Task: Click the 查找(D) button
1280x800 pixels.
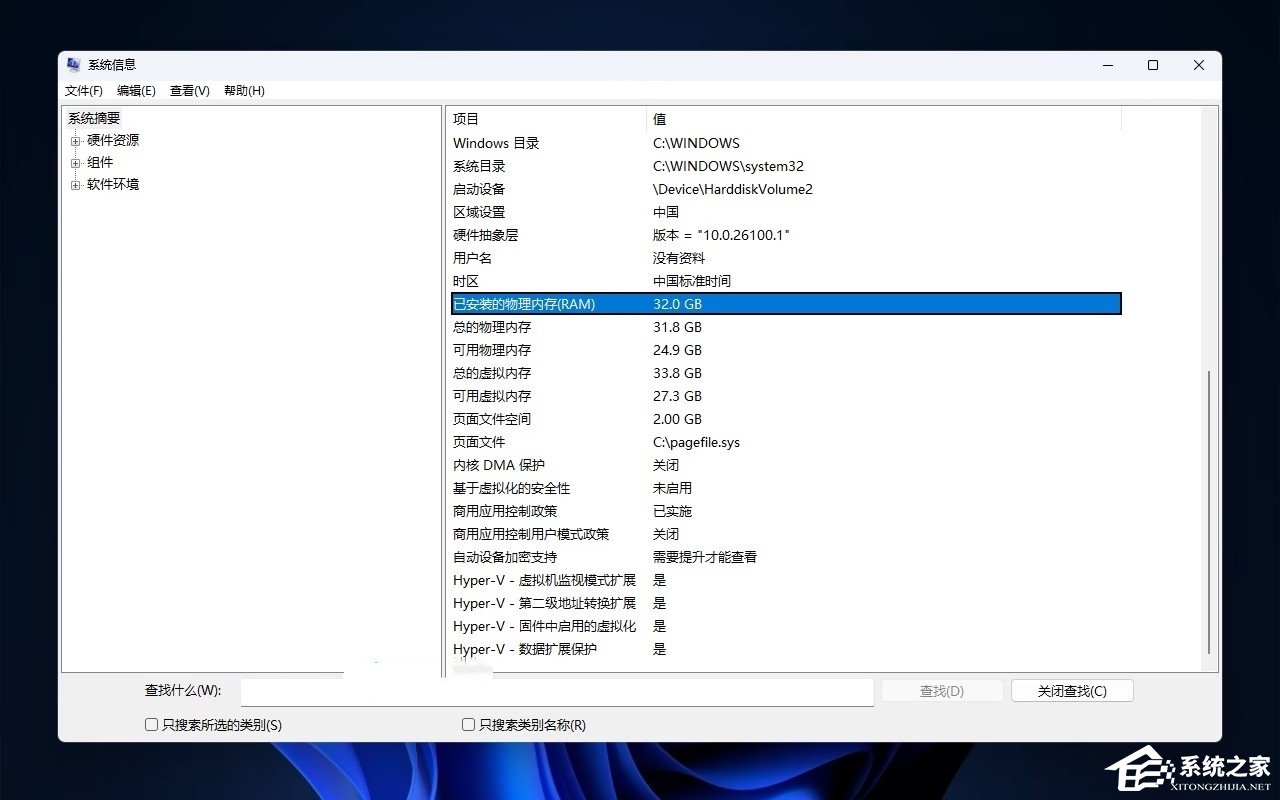Action: 941,690
